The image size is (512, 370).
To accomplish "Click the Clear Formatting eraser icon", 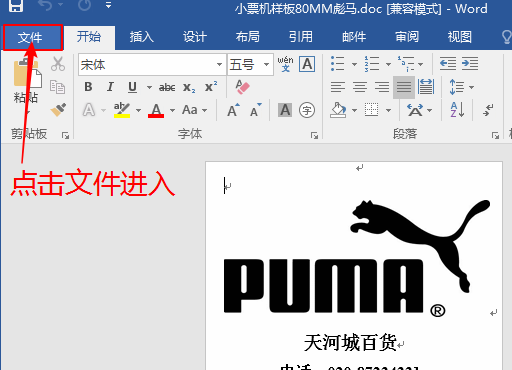I will tap(243, 87).
